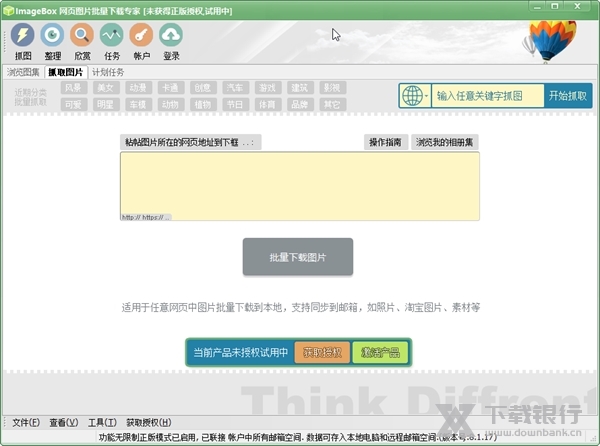Open the 帐户 (account) key icon
This screenshot has width=600, height=446.
pyautogui.click(x=141, y=42)
